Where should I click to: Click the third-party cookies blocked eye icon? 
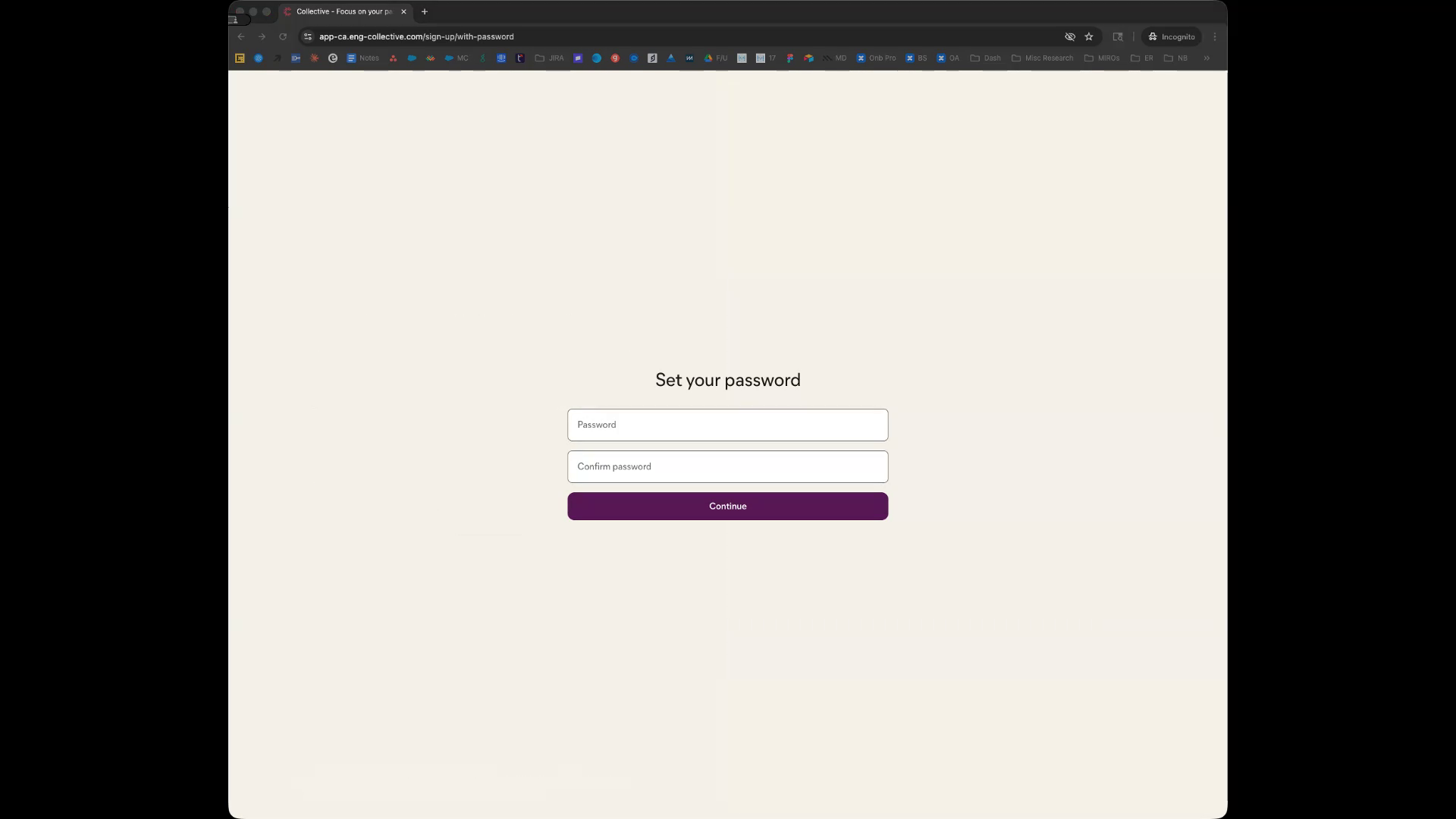pos(1070,36)
